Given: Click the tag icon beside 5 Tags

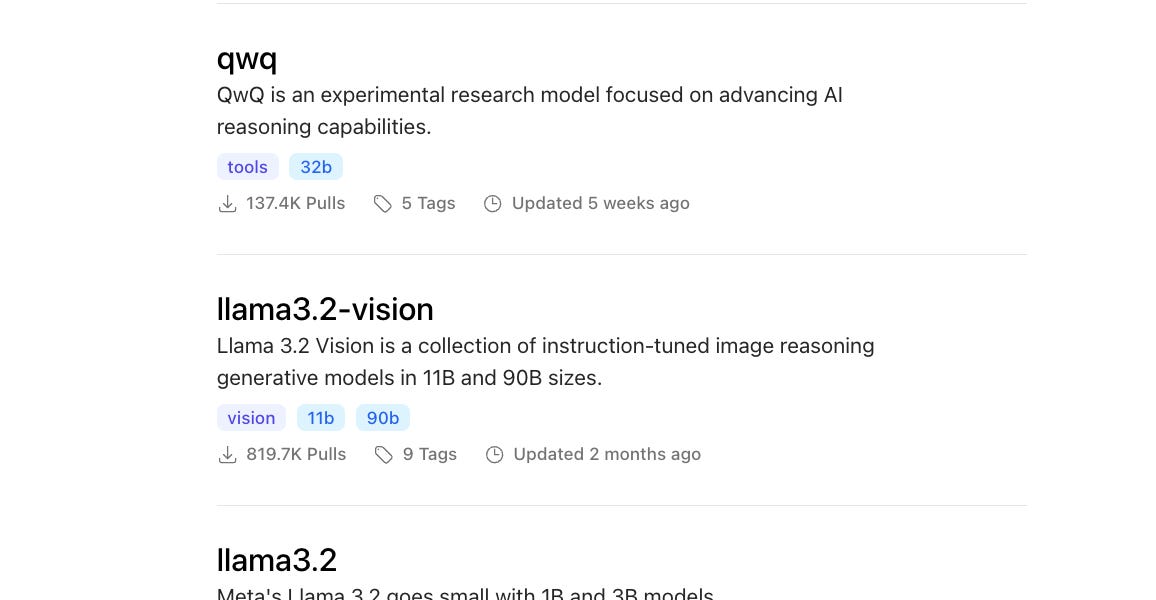Looking at the screenshot, I should (x=383, y=203).
